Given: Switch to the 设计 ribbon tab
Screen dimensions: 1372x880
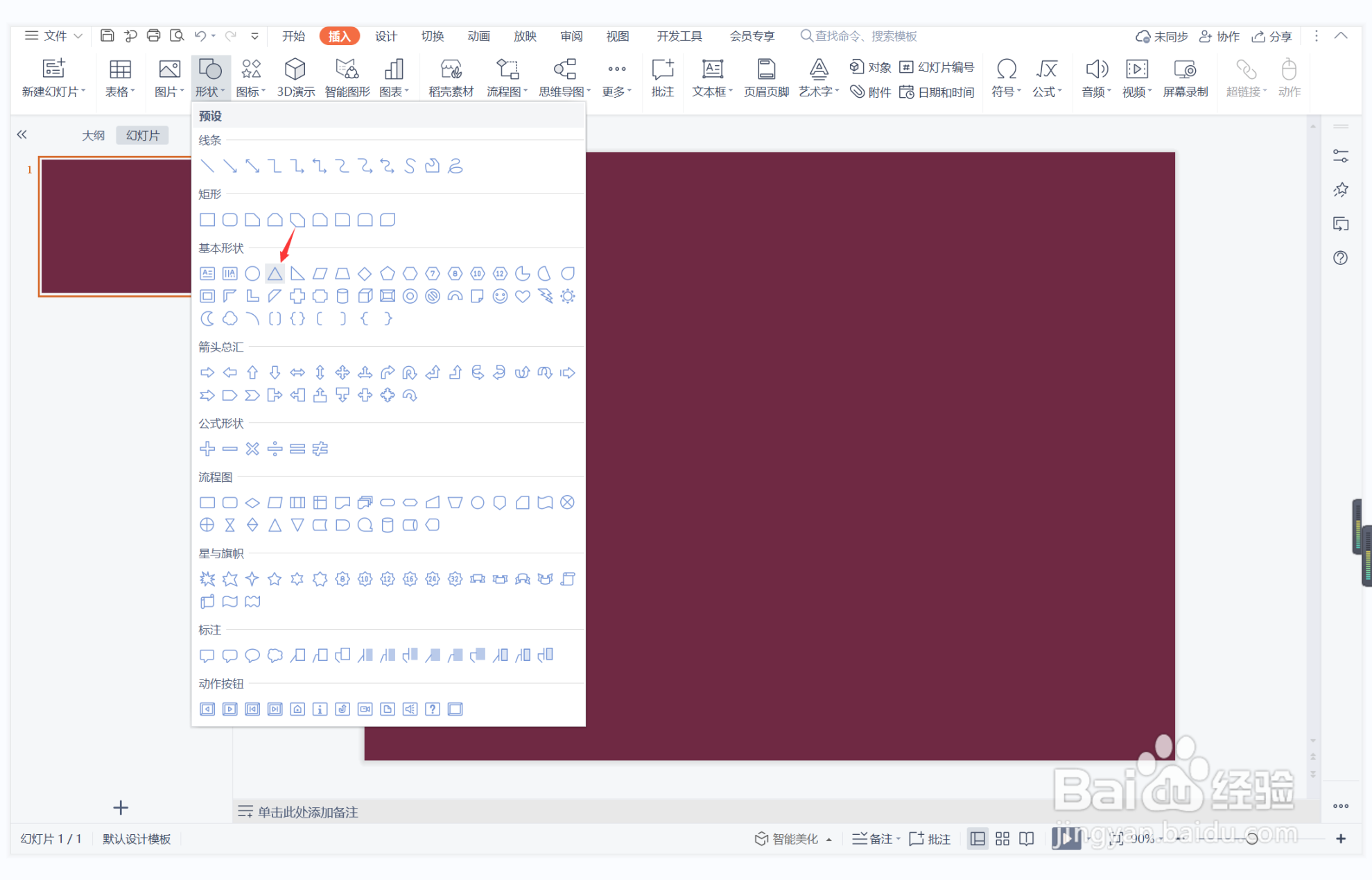Looking at the screenshot, I should coord(385,36).
